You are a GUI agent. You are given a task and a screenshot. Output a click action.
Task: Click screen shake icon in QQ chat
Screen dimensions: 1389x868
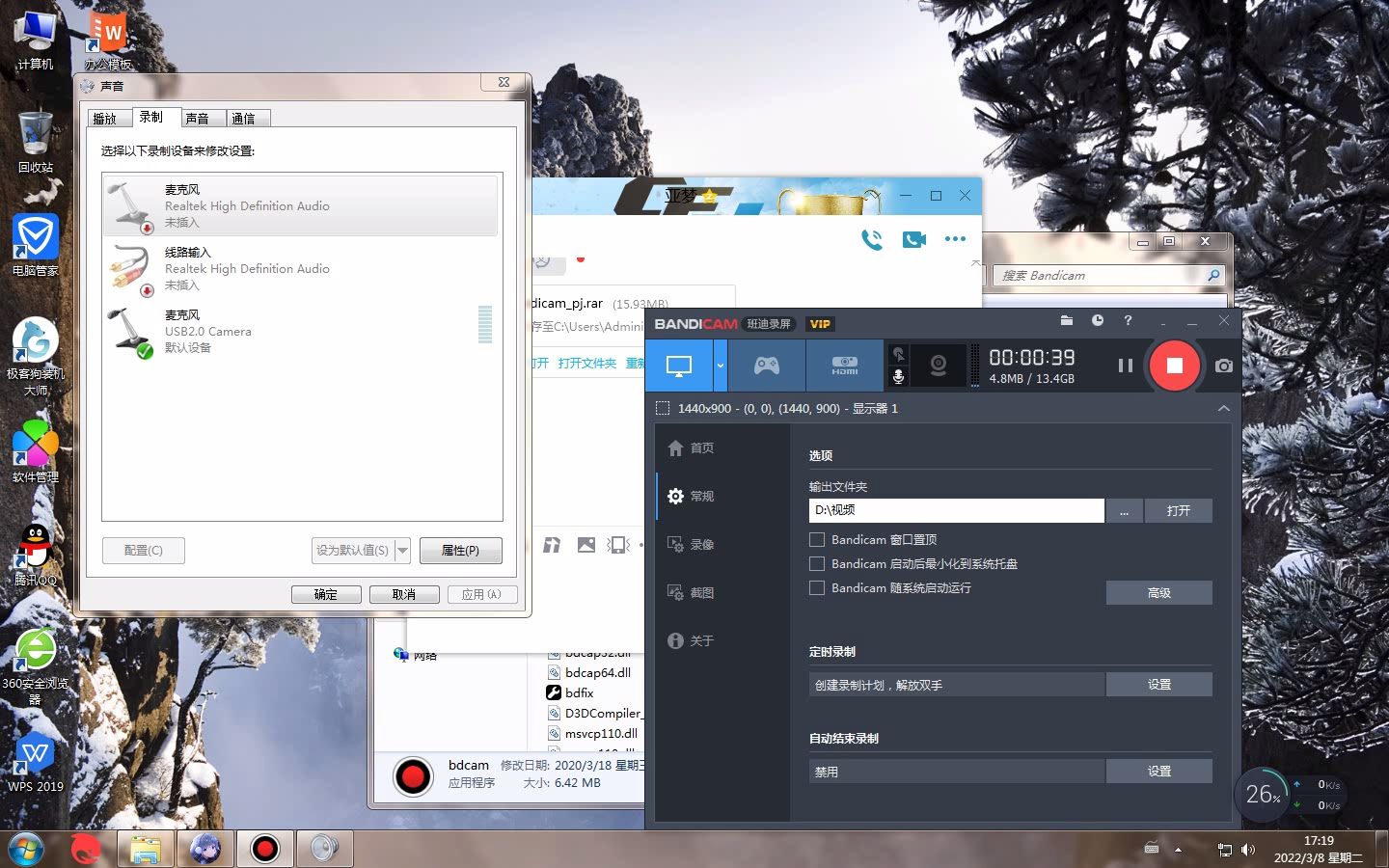[x=618, y=545]
